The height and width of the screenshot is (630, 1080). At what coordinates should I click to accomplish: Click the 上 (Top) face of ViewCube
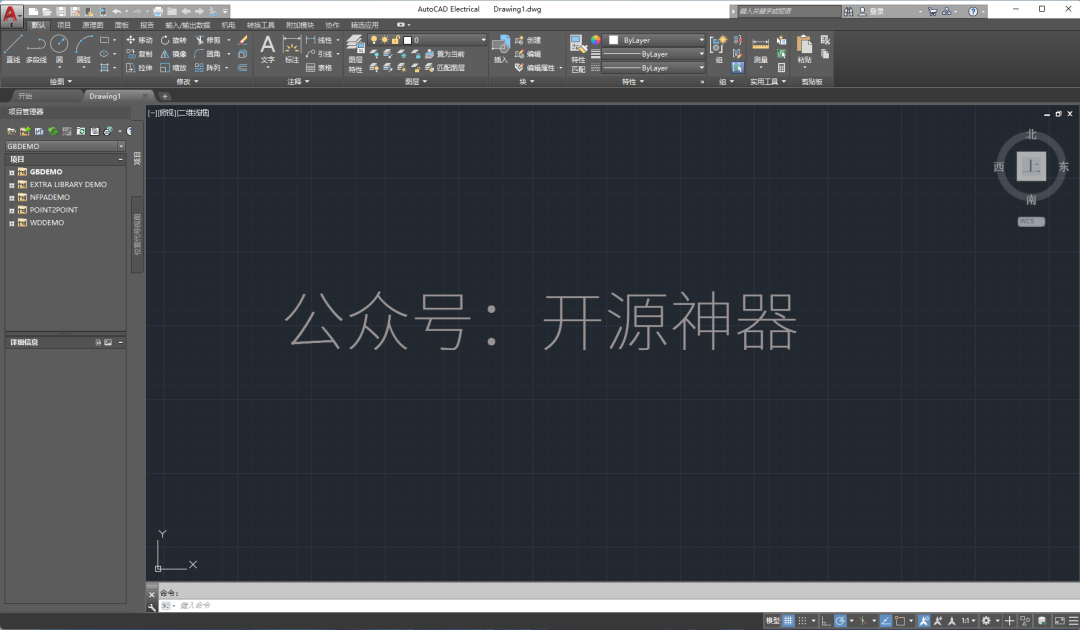pos(1031,166)
